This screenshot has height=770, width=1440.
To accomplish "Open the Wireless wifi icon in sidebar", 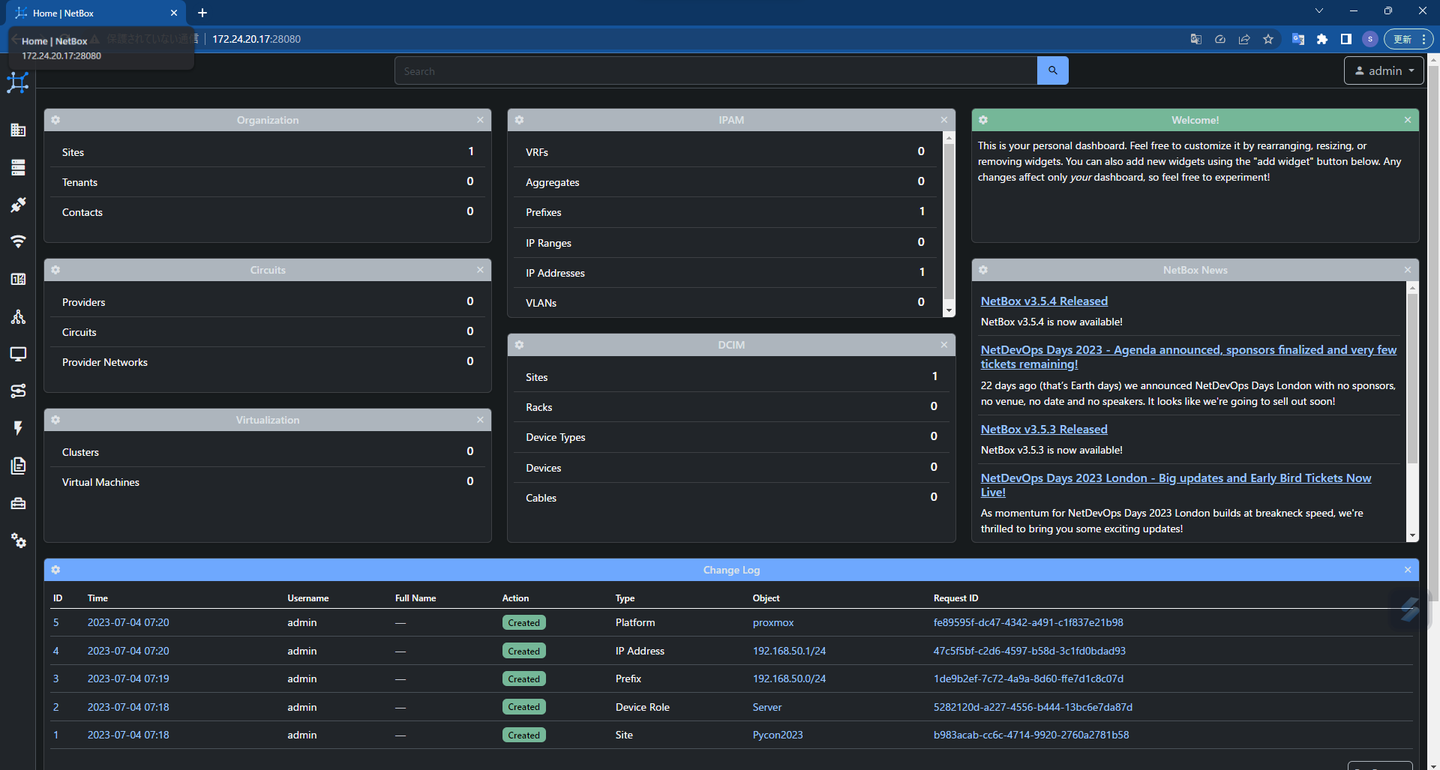I will point(18,242).
